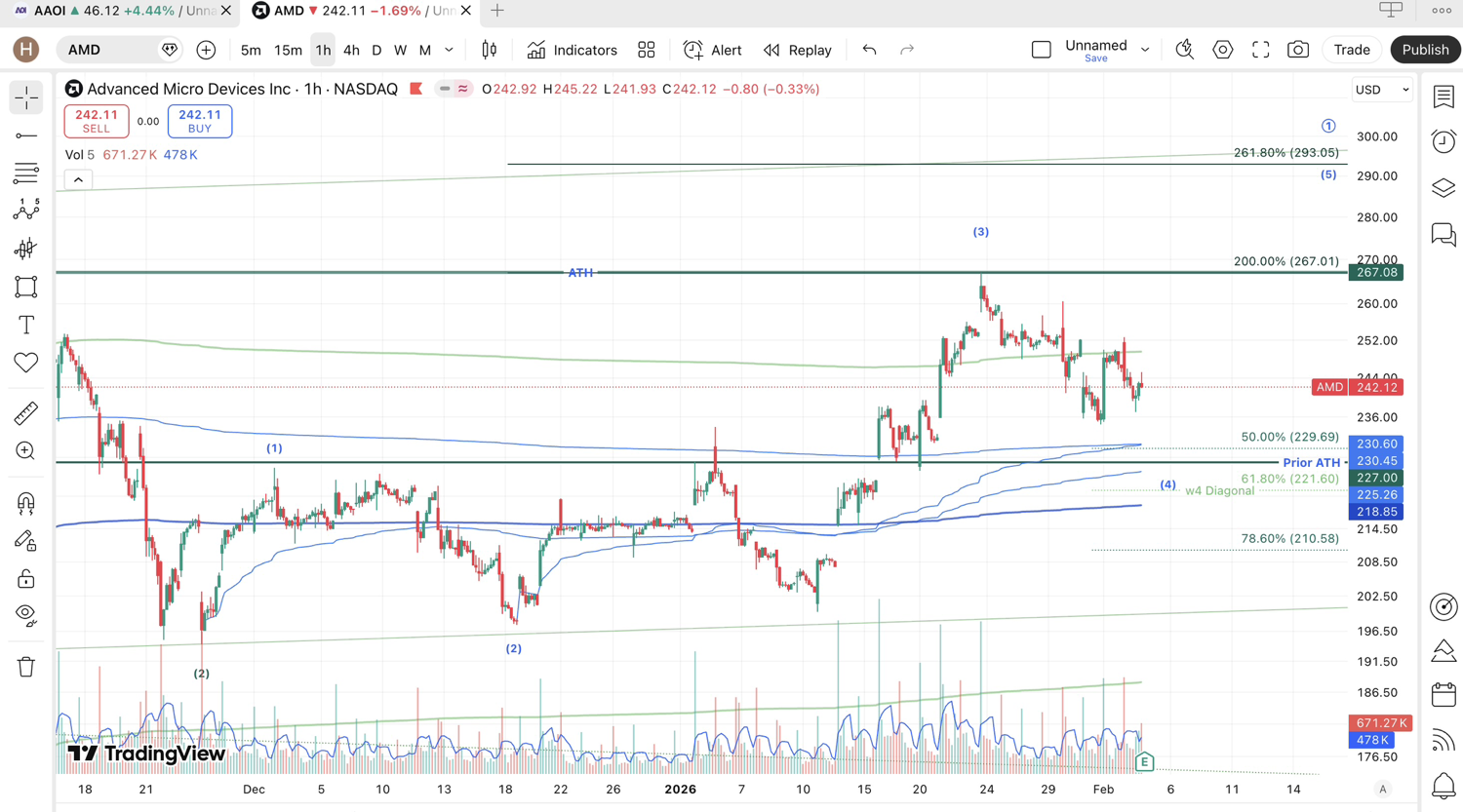
Task: Open the heart favorites icon tool
Action: click(x=26, y=363)
